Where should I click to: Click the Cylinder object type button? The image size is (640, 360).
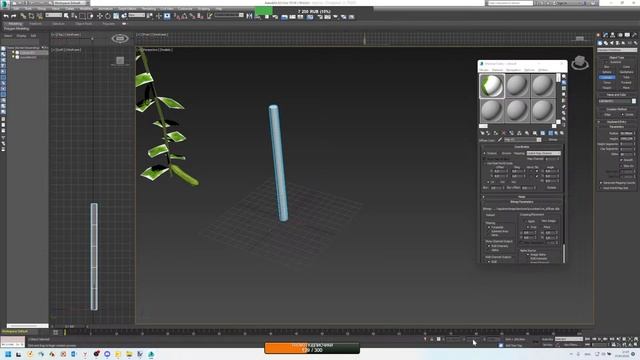coord(607,77)
